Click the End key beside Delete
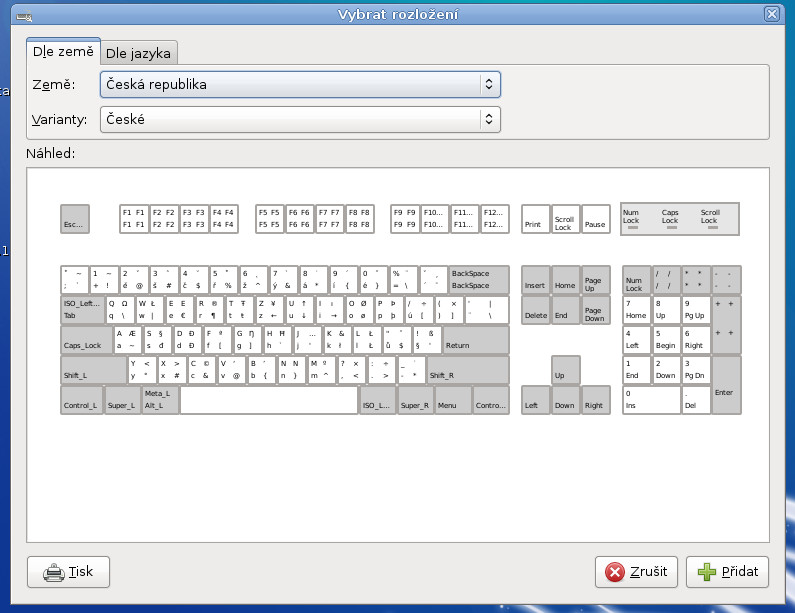Screen dimensions: 795x613 pyautogui.click(x=566, y=310)
